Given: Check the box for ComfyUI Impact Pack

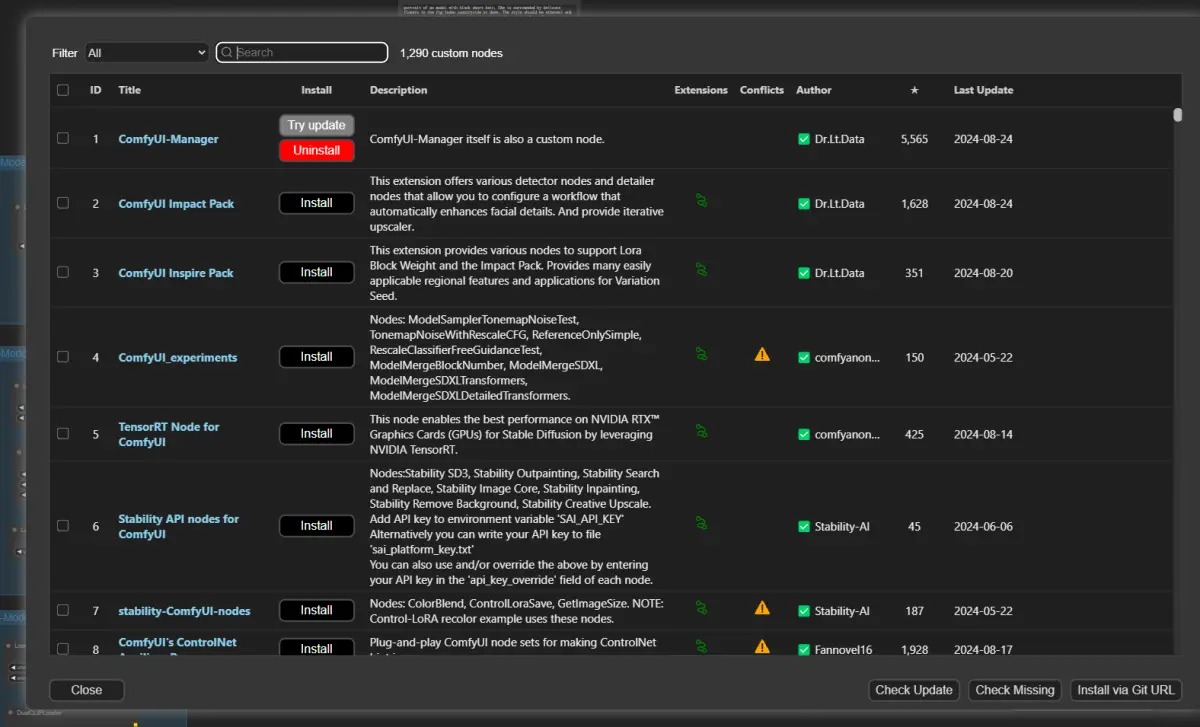Looking at the screenshot, I should click(63, 203).
